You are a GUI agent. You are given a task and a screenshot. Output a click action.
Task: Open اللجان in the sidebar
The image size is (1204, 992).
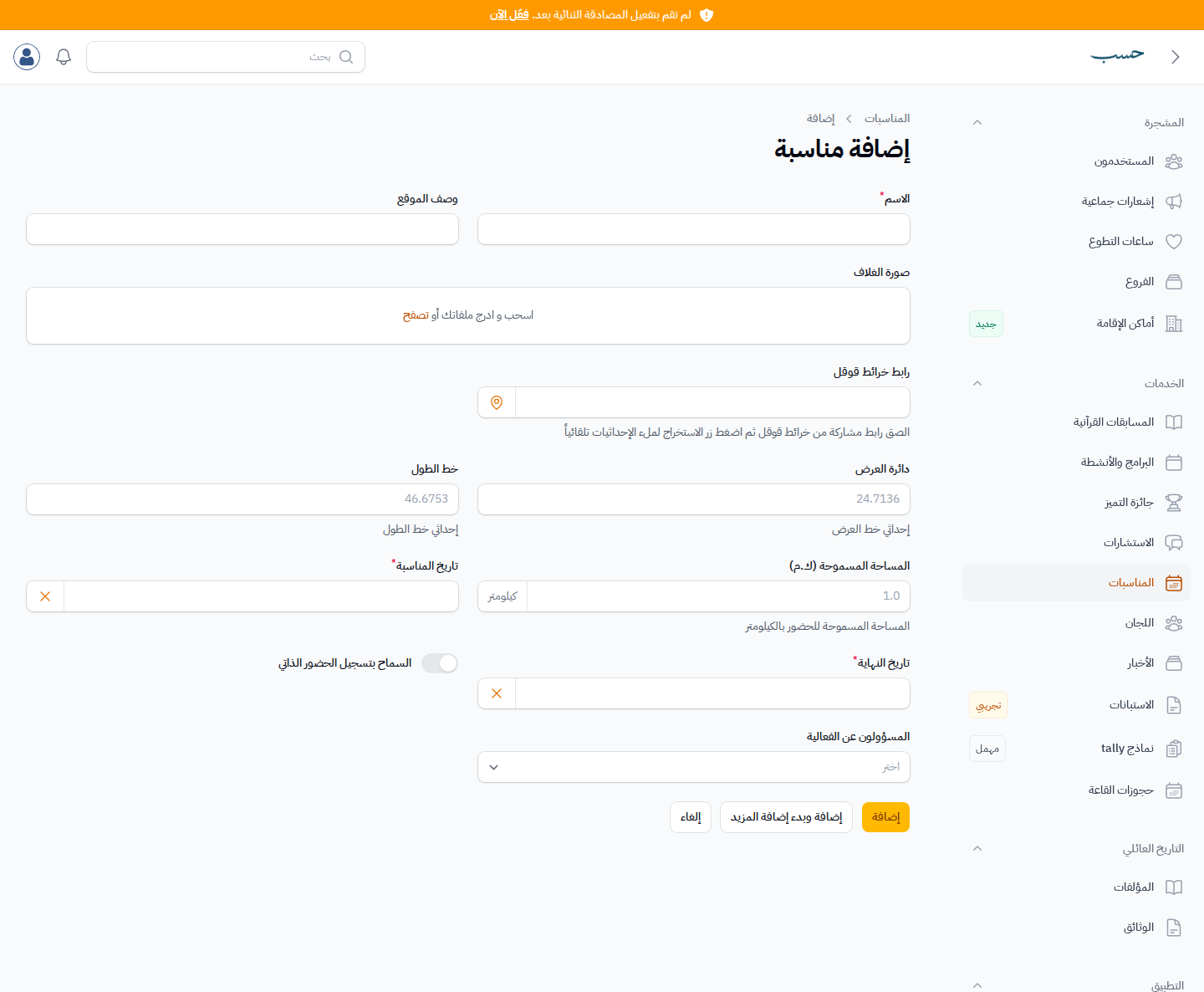pyautogui.click(x=1077, y=623)
